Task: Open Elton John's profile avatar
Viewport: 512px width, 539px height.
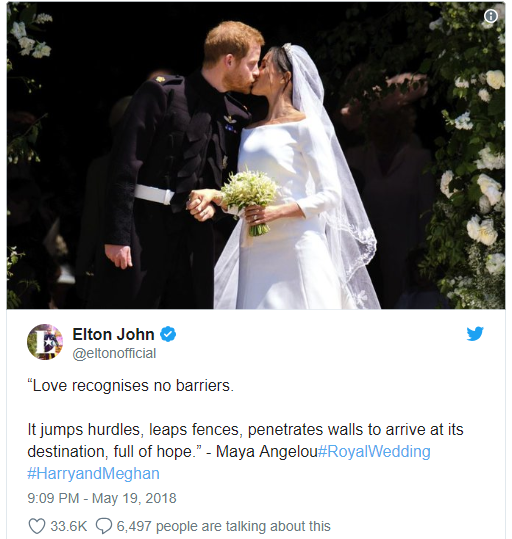Action: pos(45,342)
